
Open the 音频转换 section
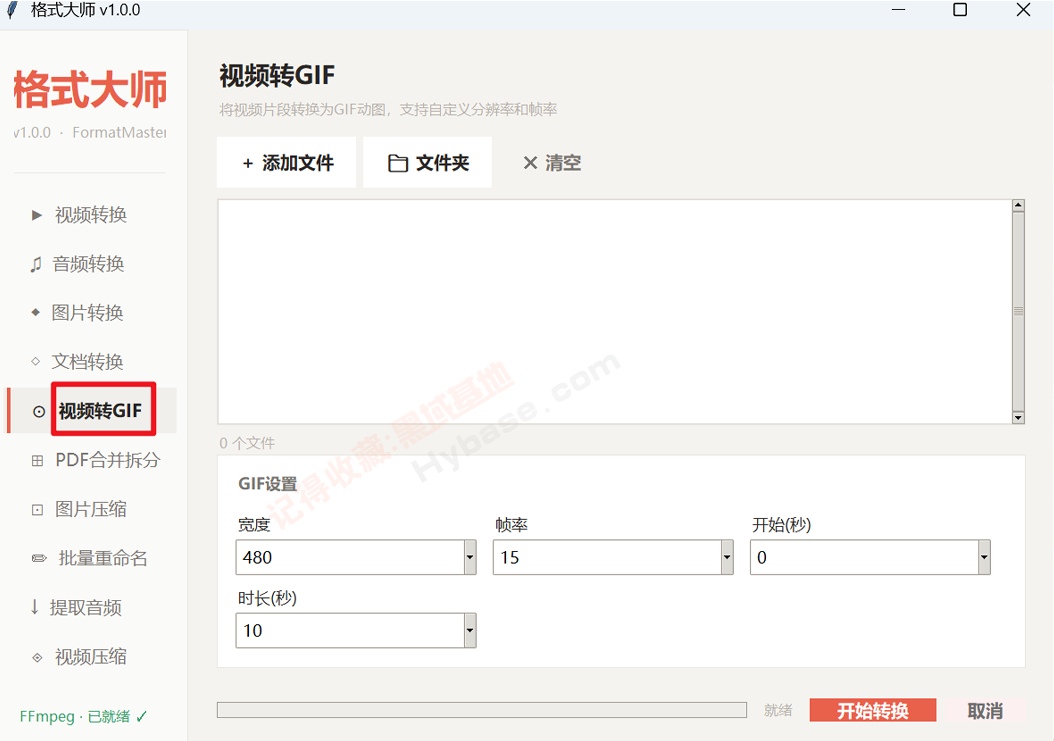89,264
